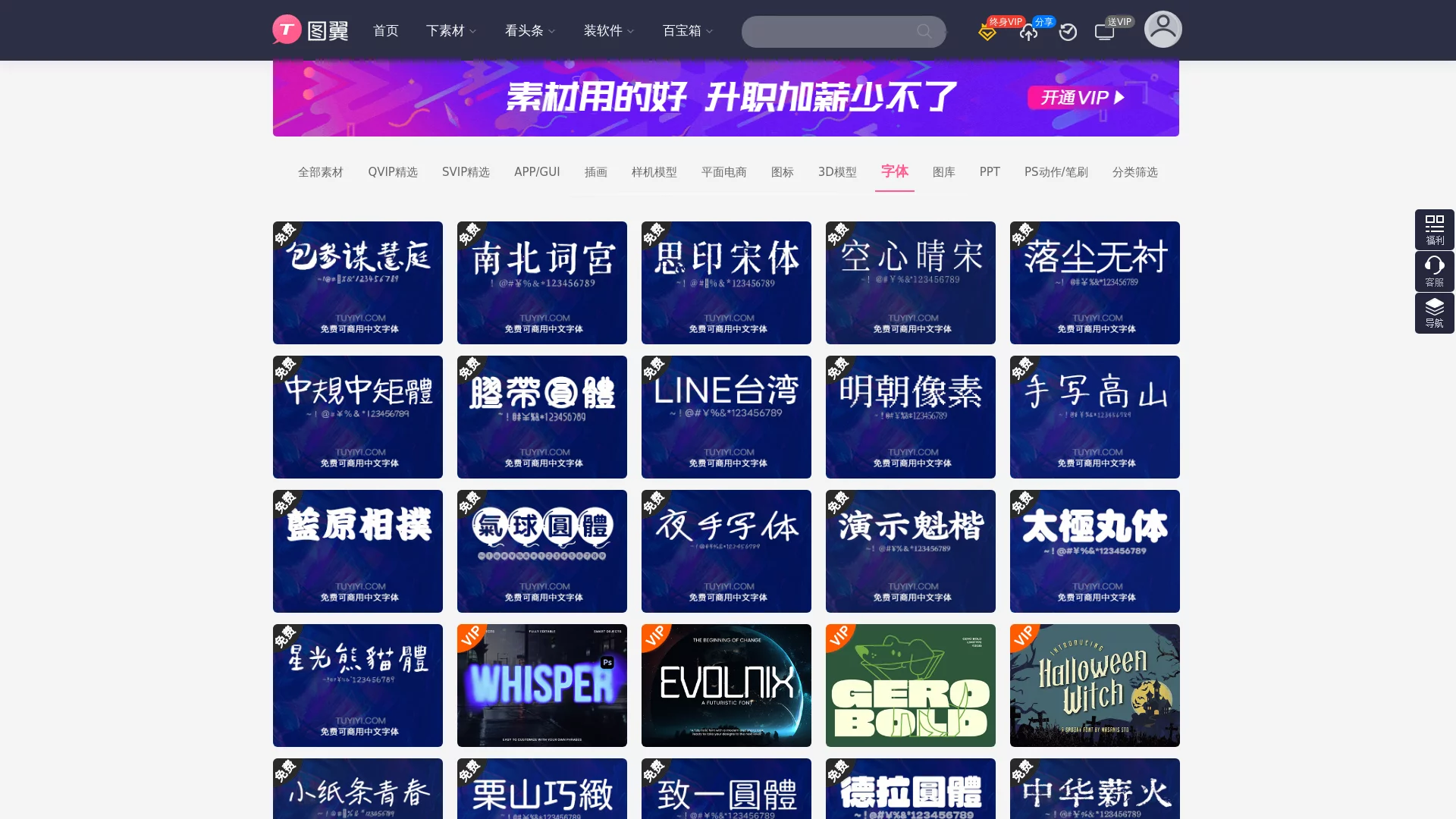
Task: Click the 导航 navigation layers icon
Action: pos(1433,312)
